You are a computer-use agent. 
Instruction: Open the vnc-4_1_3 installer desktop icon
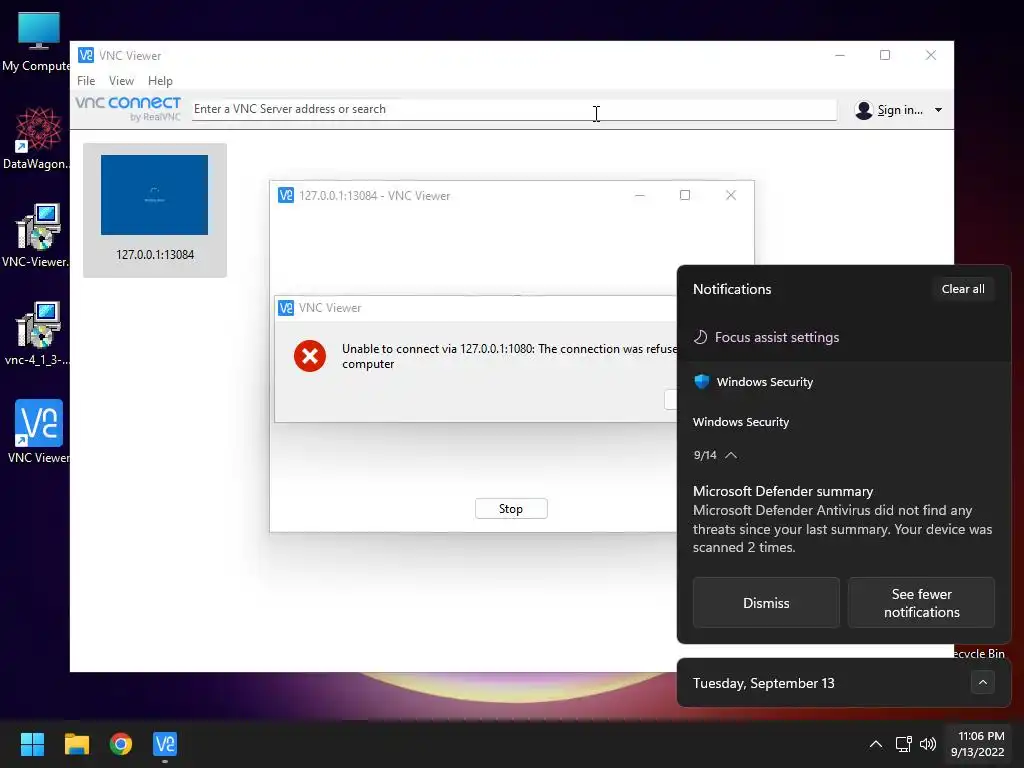37,334
